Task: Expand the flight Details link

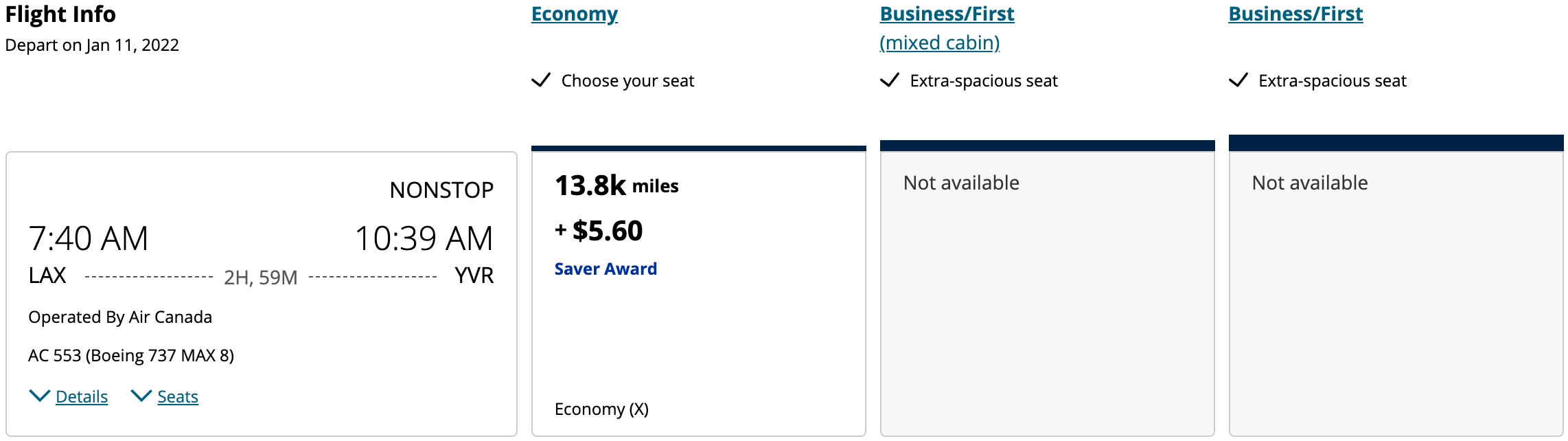Action: pyautogui.click(x=82, y=397)
